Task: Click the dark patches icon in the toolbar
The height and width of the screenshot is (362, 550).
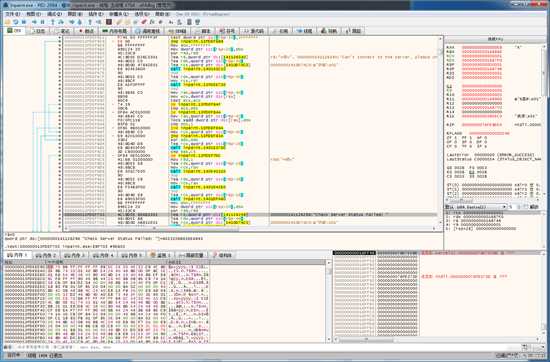Action: [109, 22]
